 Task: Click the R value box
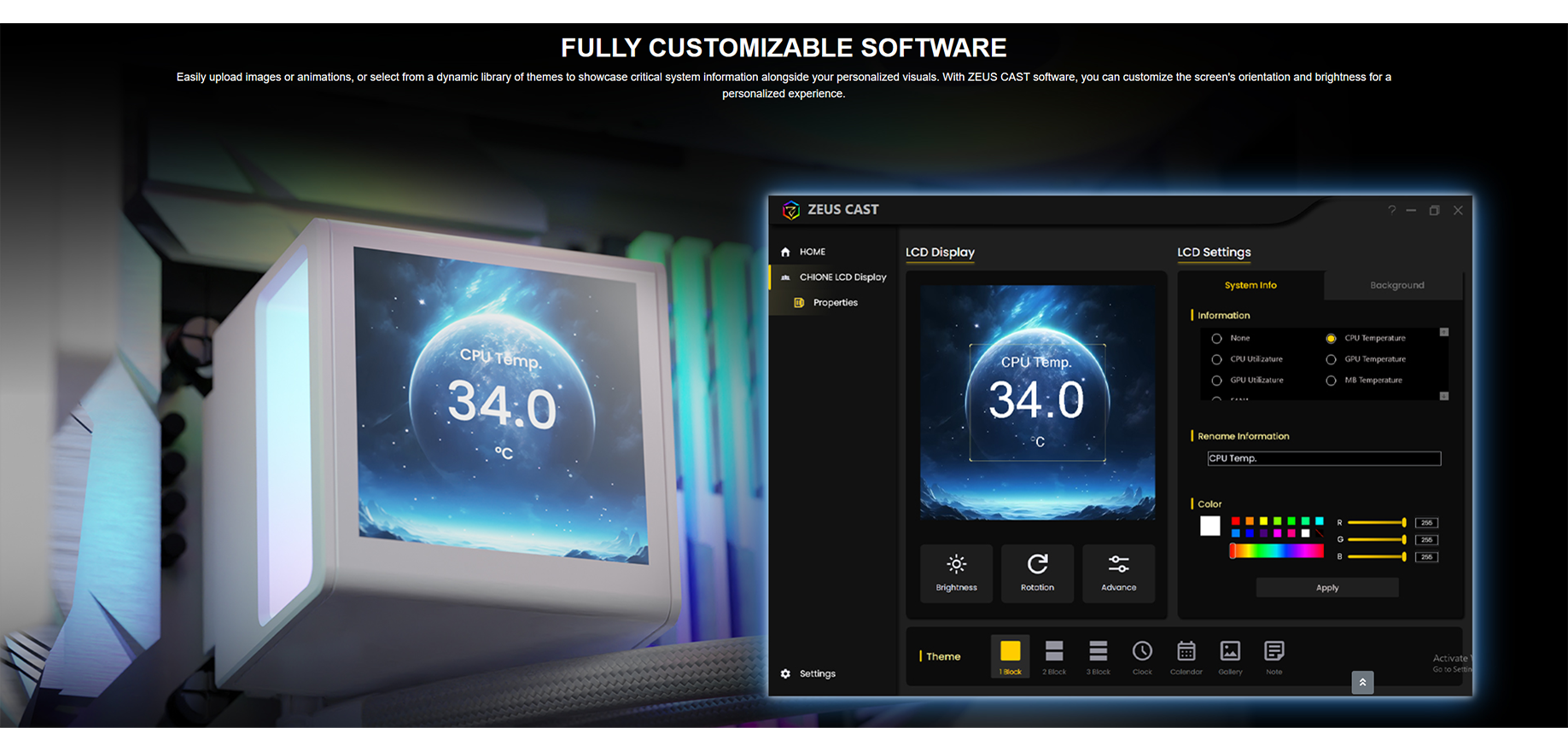click(1426, 522)
